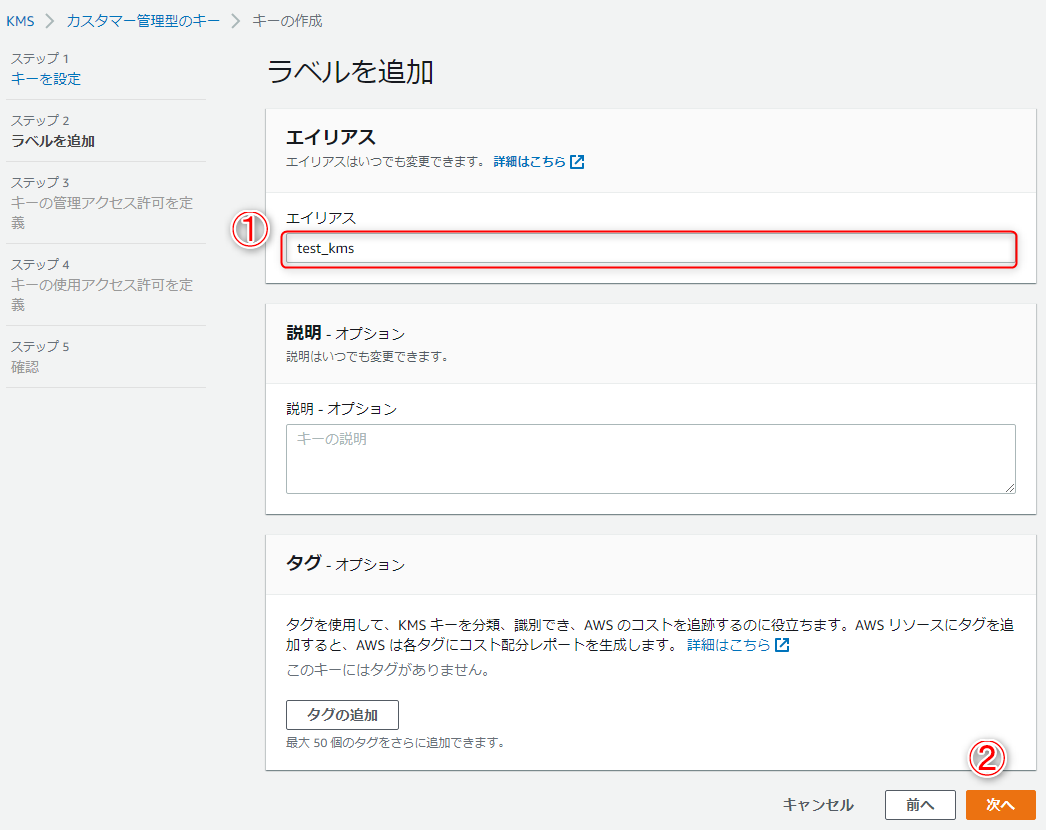Click the 説明 - オプション section heading
1046x830 pixels.
point(346,333)
